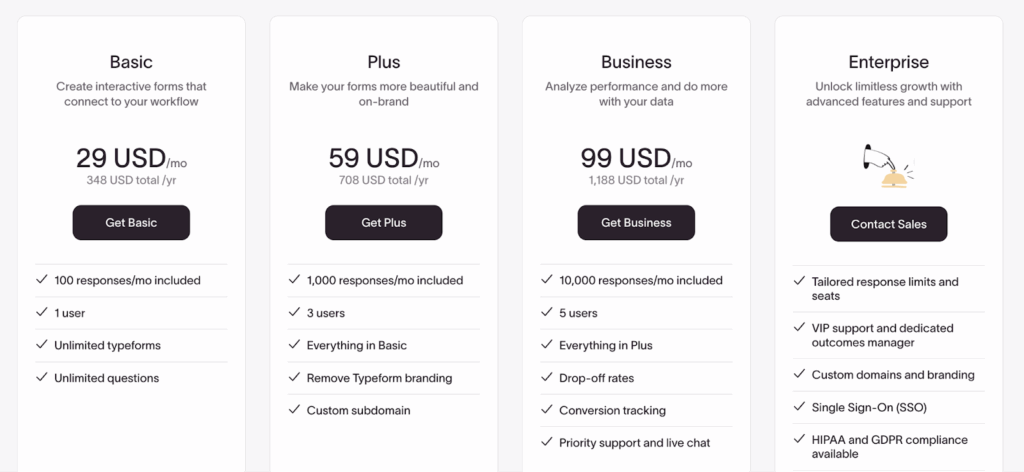The image size is (1024, 472).
Task: Click checkmark next to Single Sign-On (SSO)
Action: pyautogui.click(x=799, y=407)
